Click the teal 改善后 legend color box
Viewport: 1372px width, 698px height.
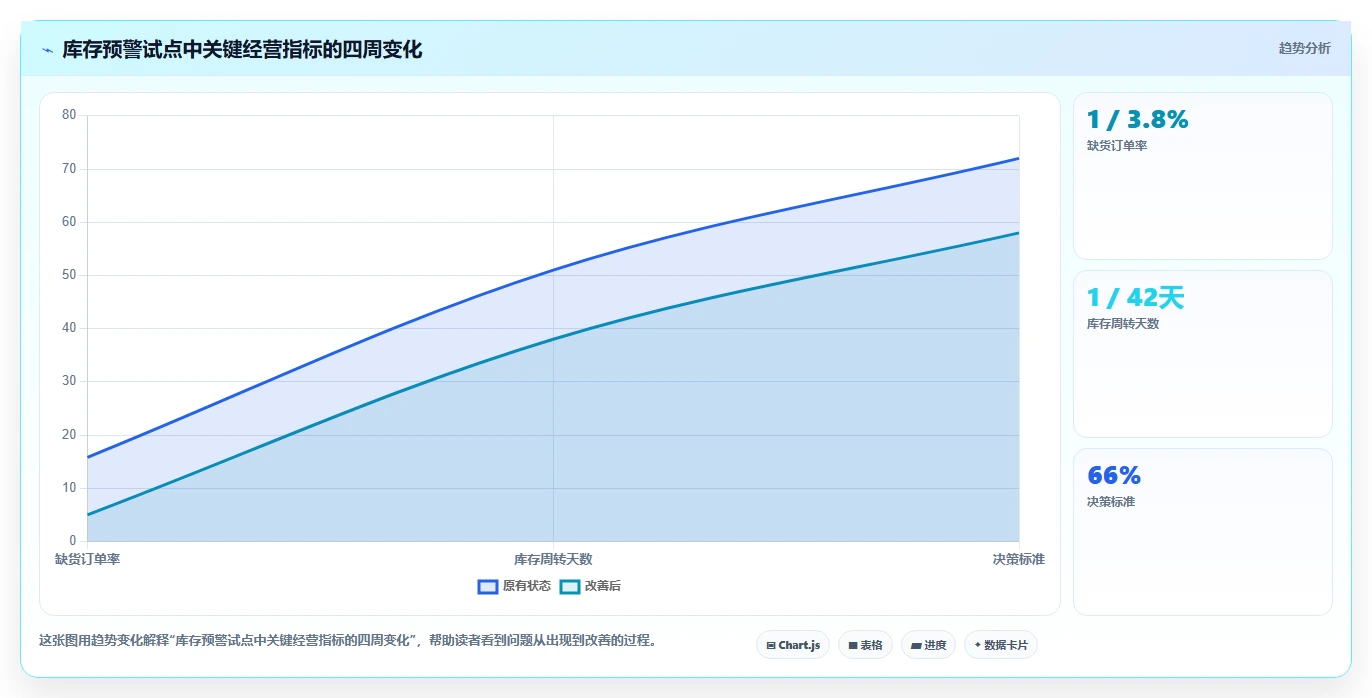[x=569, y=586]
